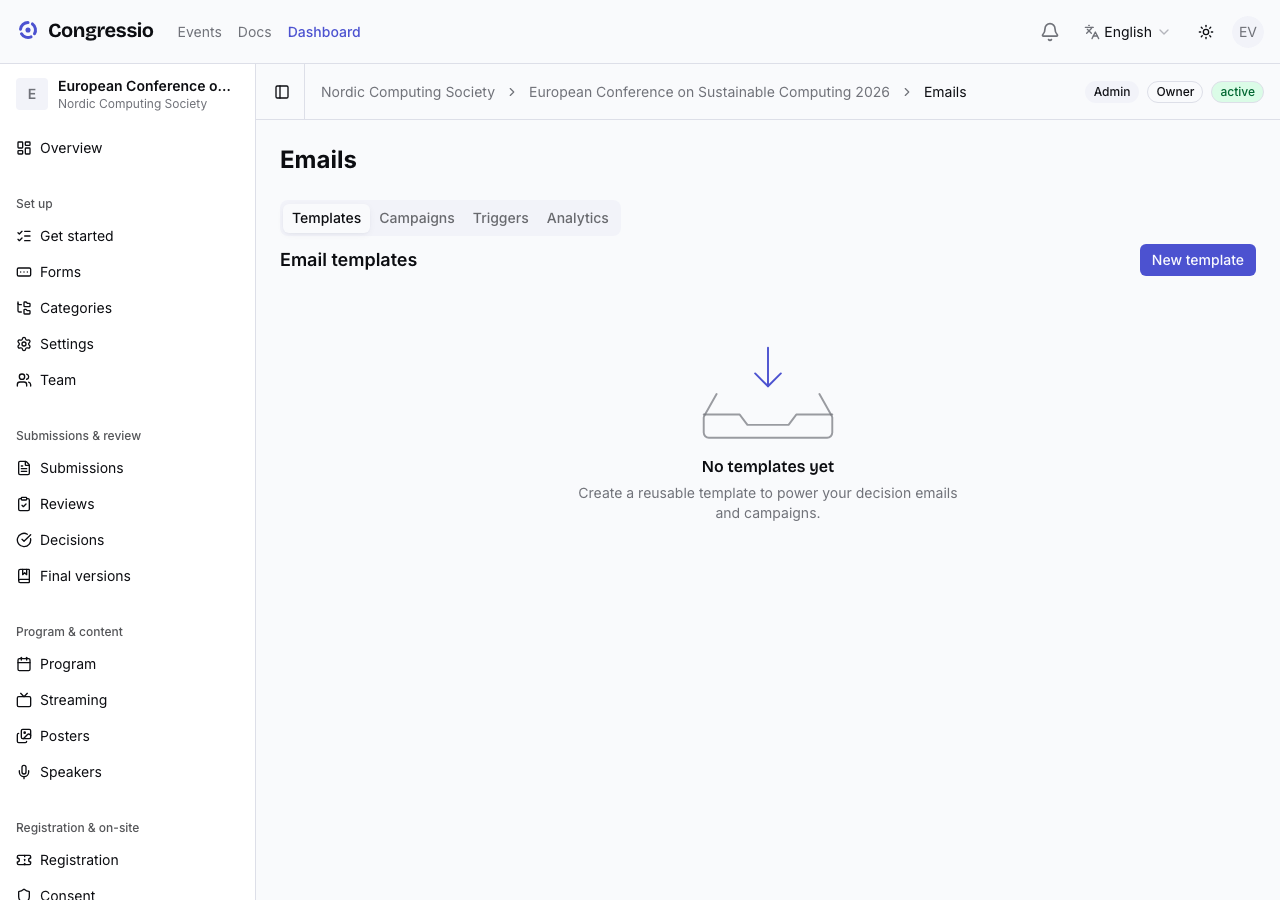The width and height of the screenshot is (1280, 900).
Task: Click the Submissions document icon
Action: (x=24, y=468)
